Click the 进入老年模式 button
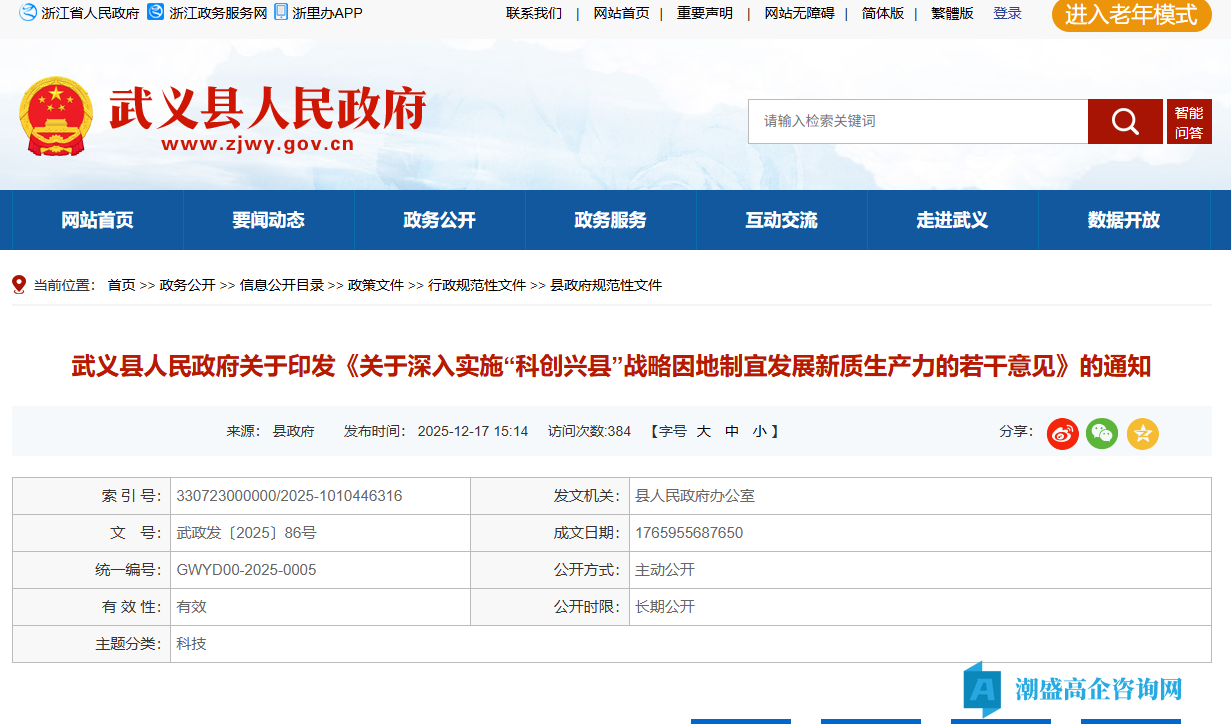The height and width of the screenshot is (724, 1231). click(x=1130, y=16)
